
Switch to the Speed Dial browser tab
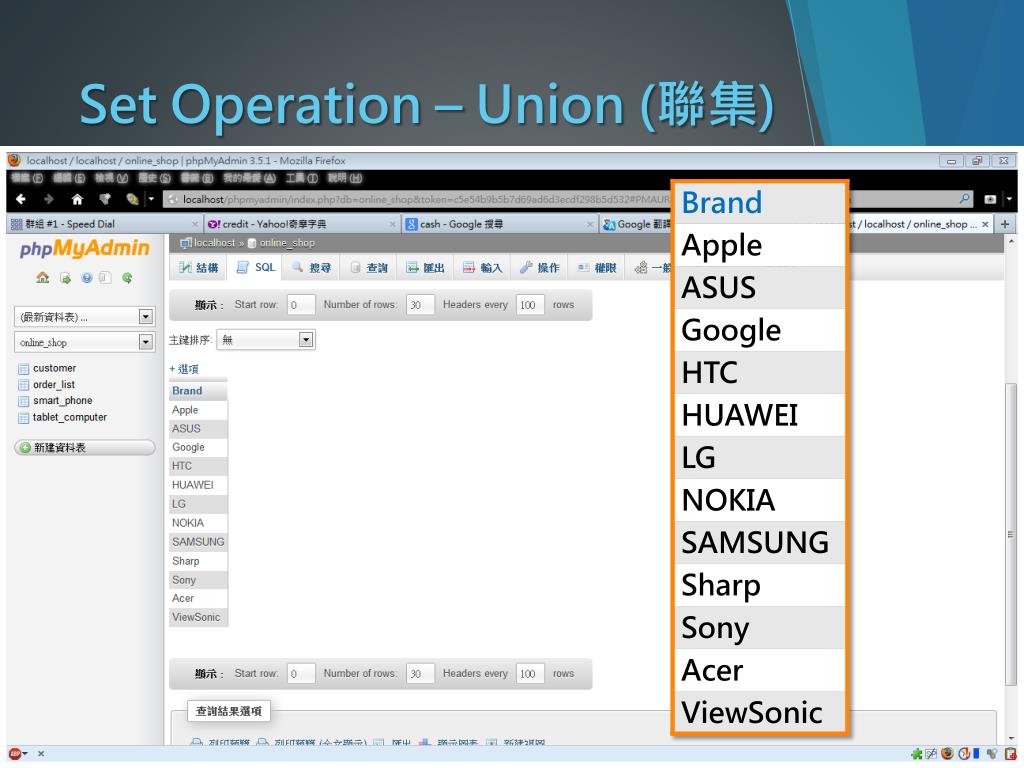point(103,224)
